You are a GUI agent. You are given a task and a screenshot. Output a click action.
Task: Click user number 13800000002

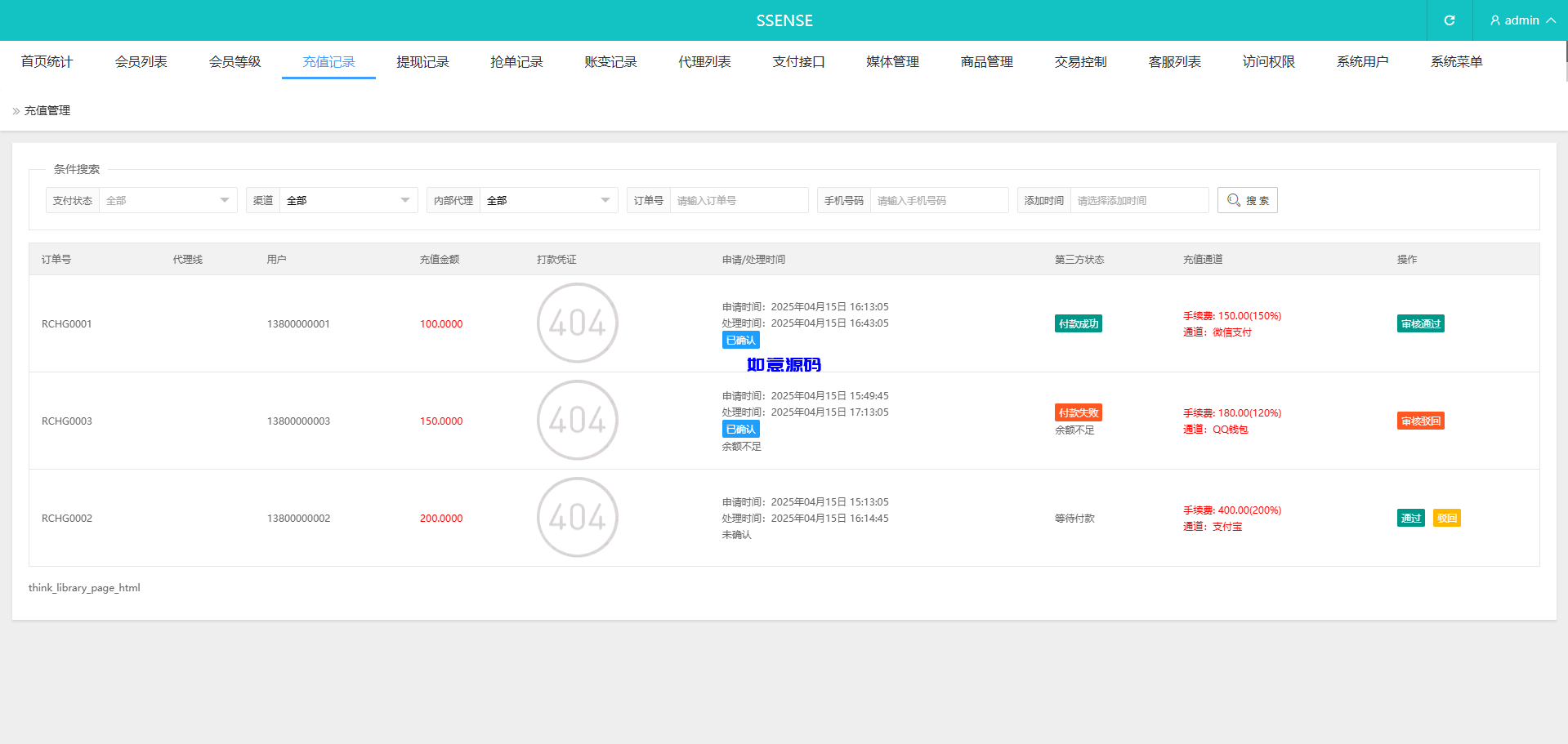click(298, 519)
